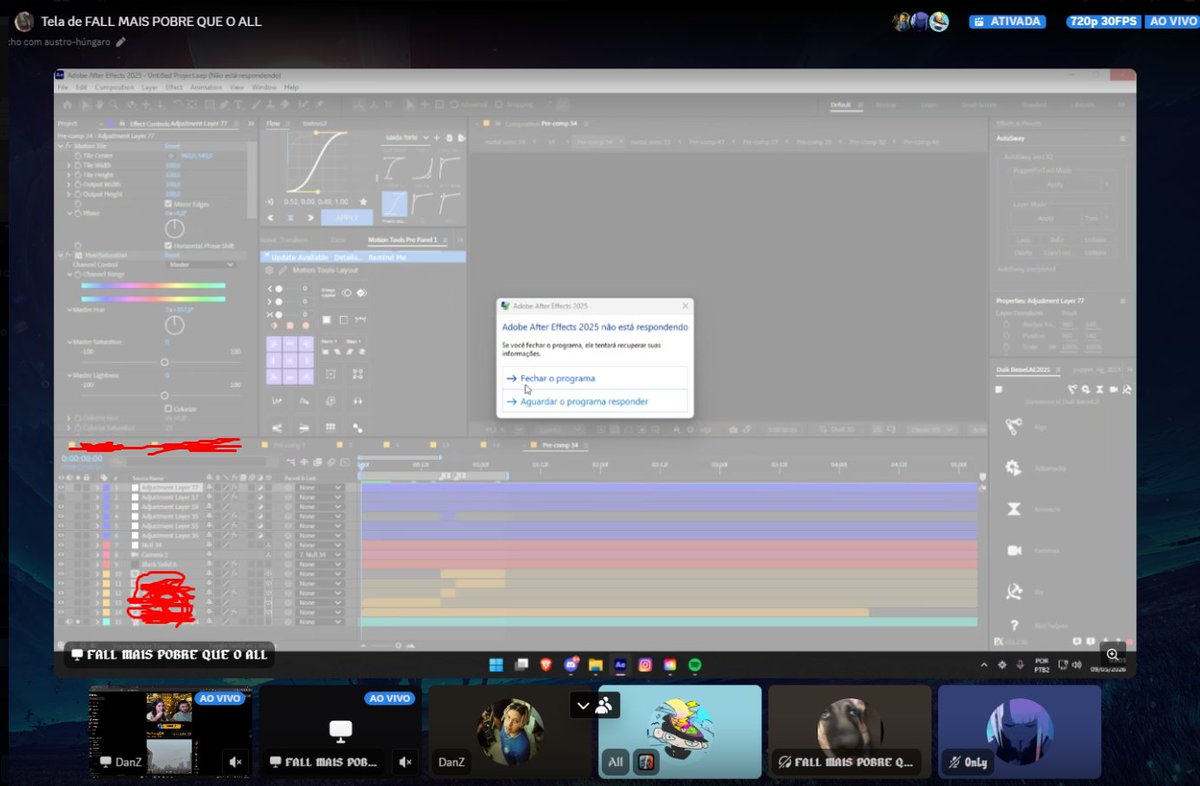This screenshot has height=786, width=1200.
Task: Collapse the Motion Tile effect group
Action: coord(59,146)
